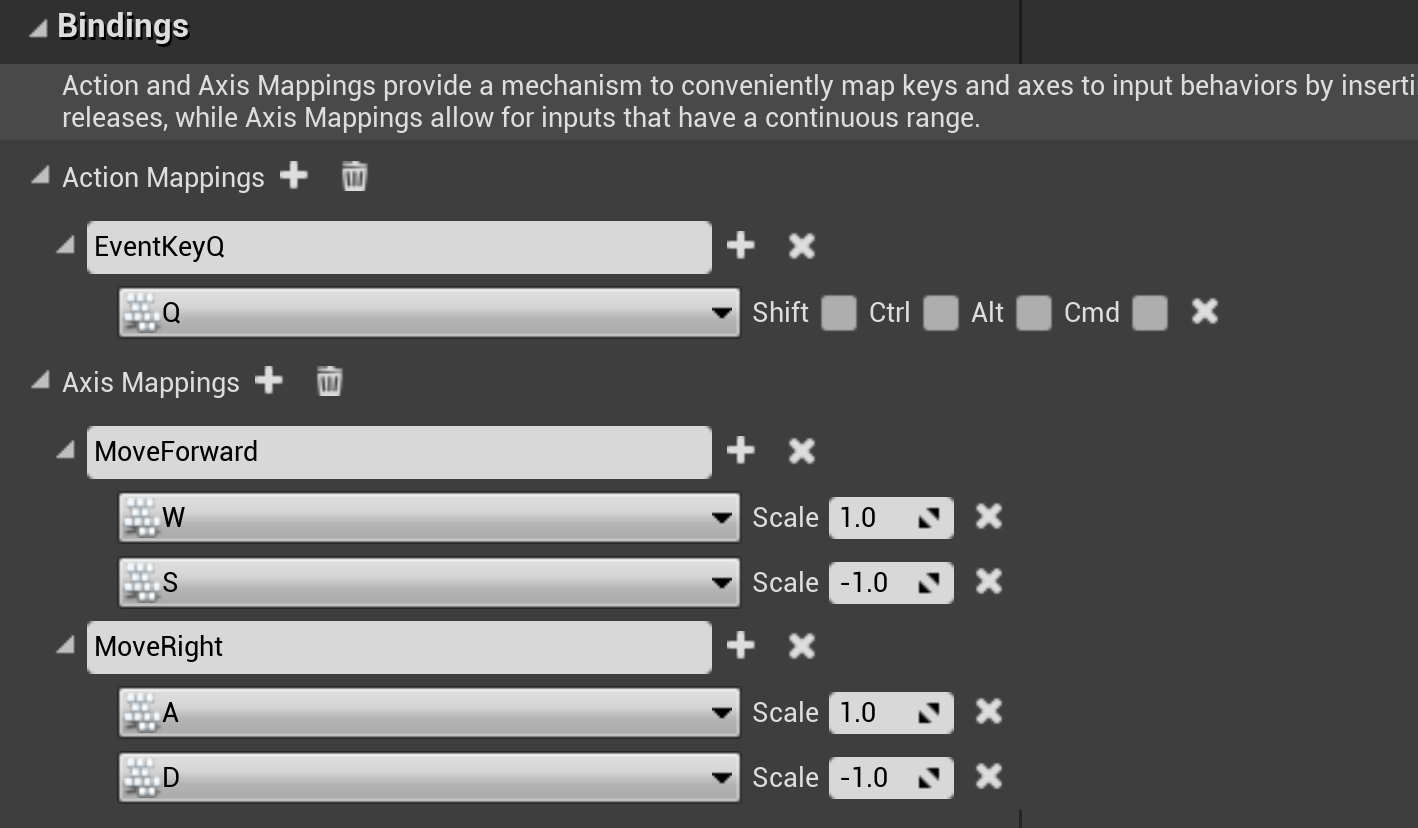
Task: Add a new Axis Mapping with the plus icon
Action: coord(268,381)
